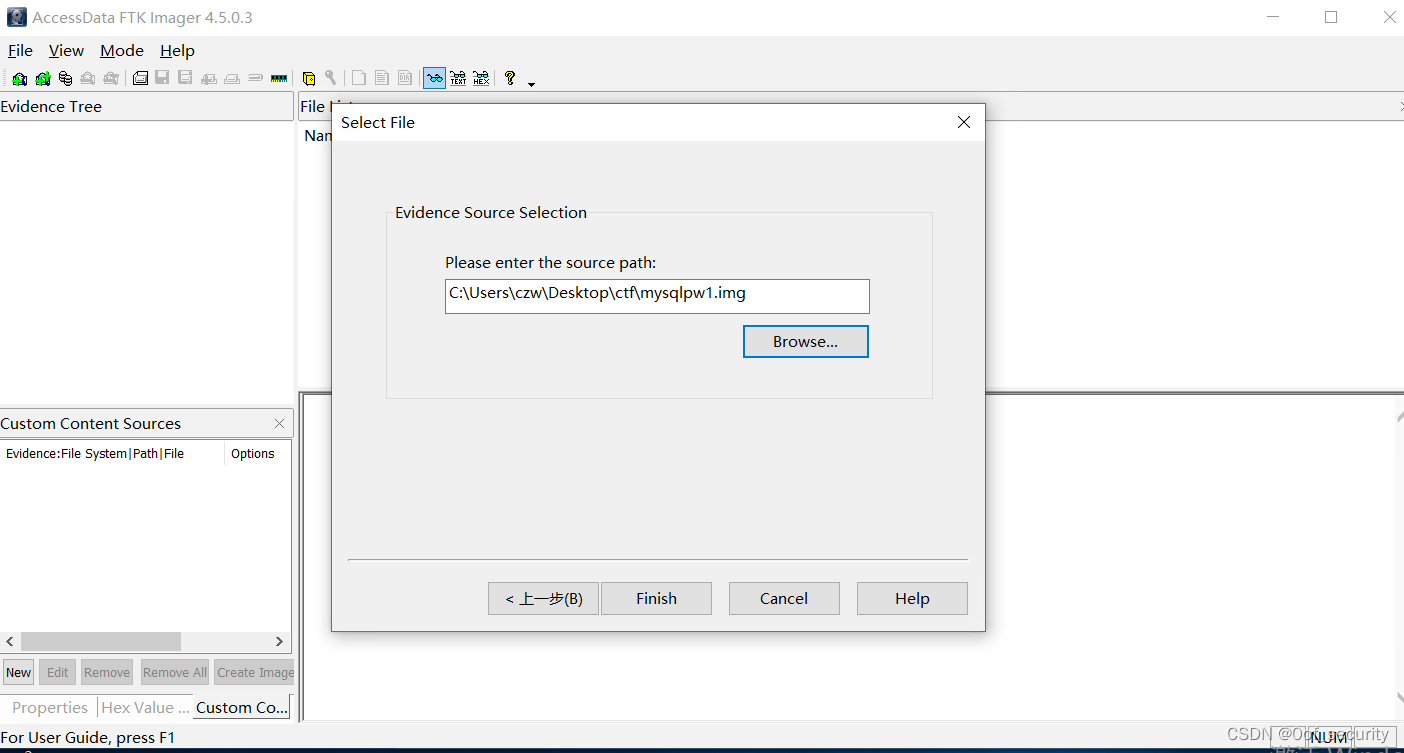Viewport: 1404px width, 753px height.
Task: Click the Evidence Tree panel title
Action: point(51,106)
